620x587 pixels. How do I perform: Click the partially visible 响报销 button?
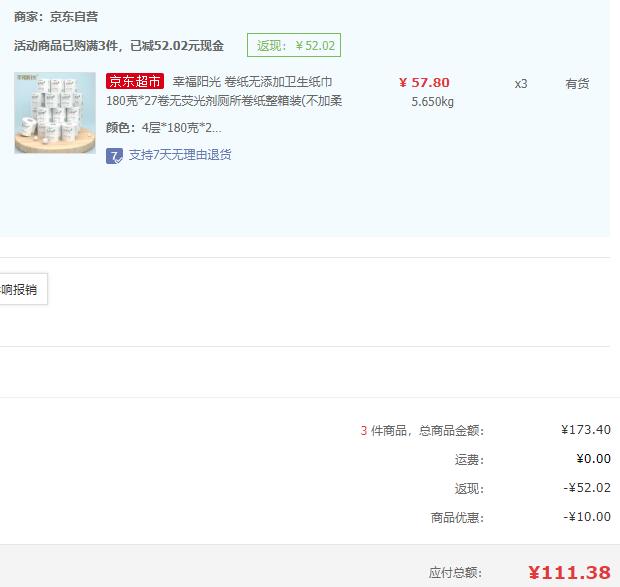(x=23, y=289)
